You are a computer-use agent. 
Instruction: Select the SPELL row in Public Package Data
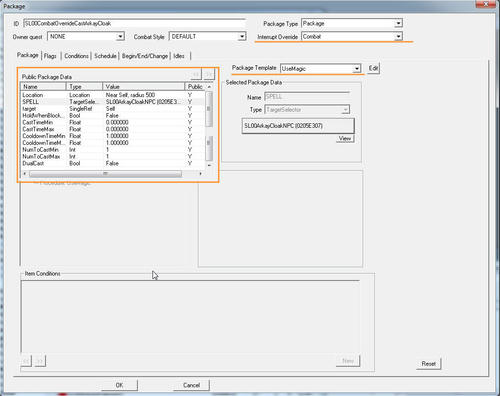pos(113,102)
